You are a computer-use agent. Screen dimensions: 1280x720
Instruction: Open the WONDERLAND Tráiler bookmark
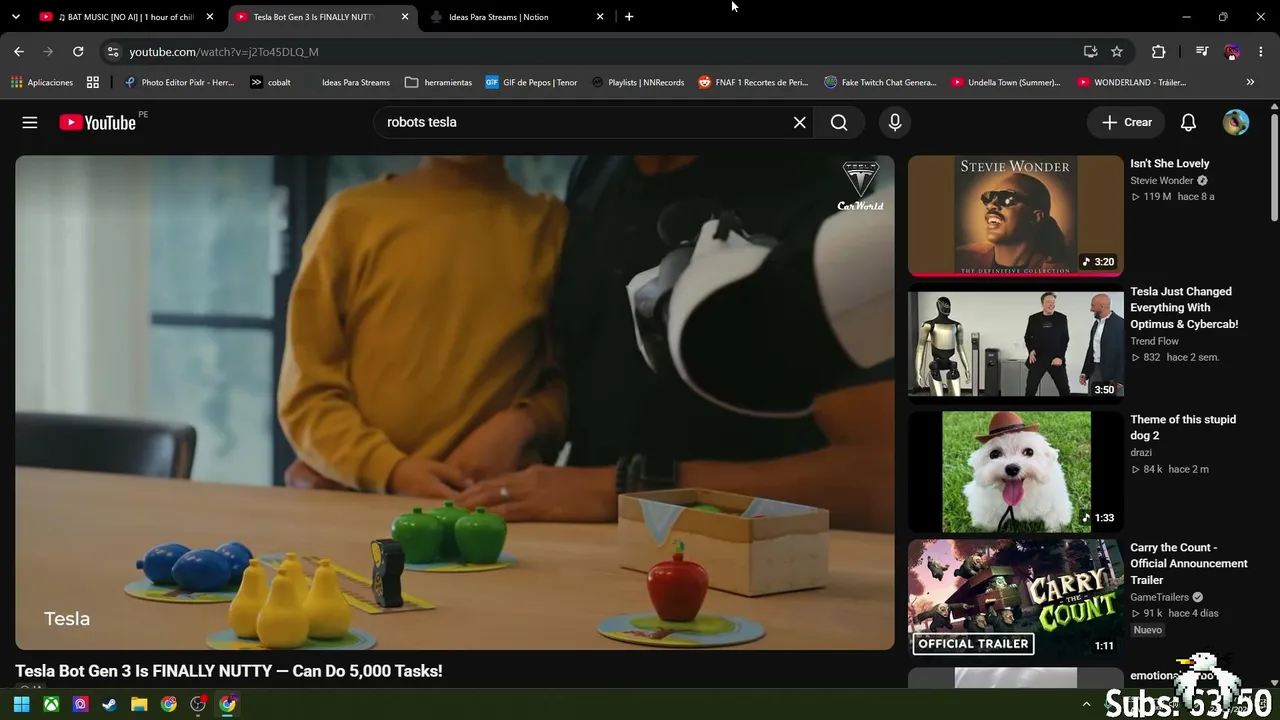pos(1132,82)
